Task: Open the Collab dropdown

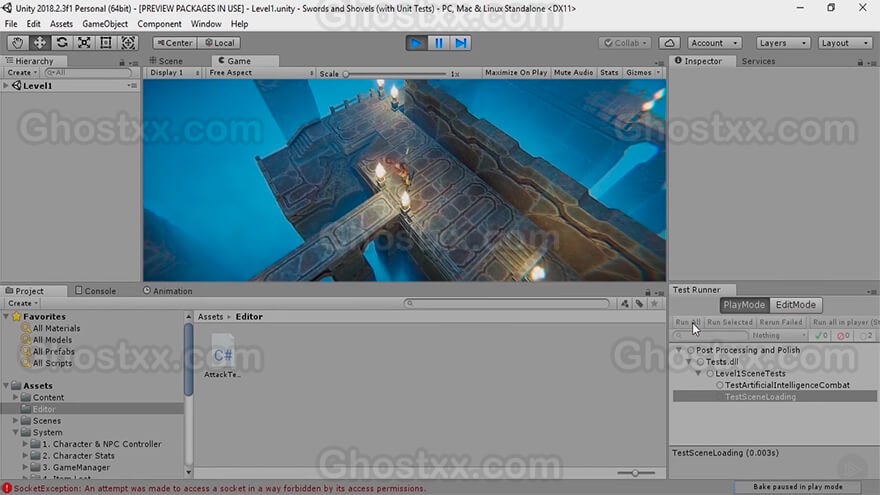Action: point(625,43)
